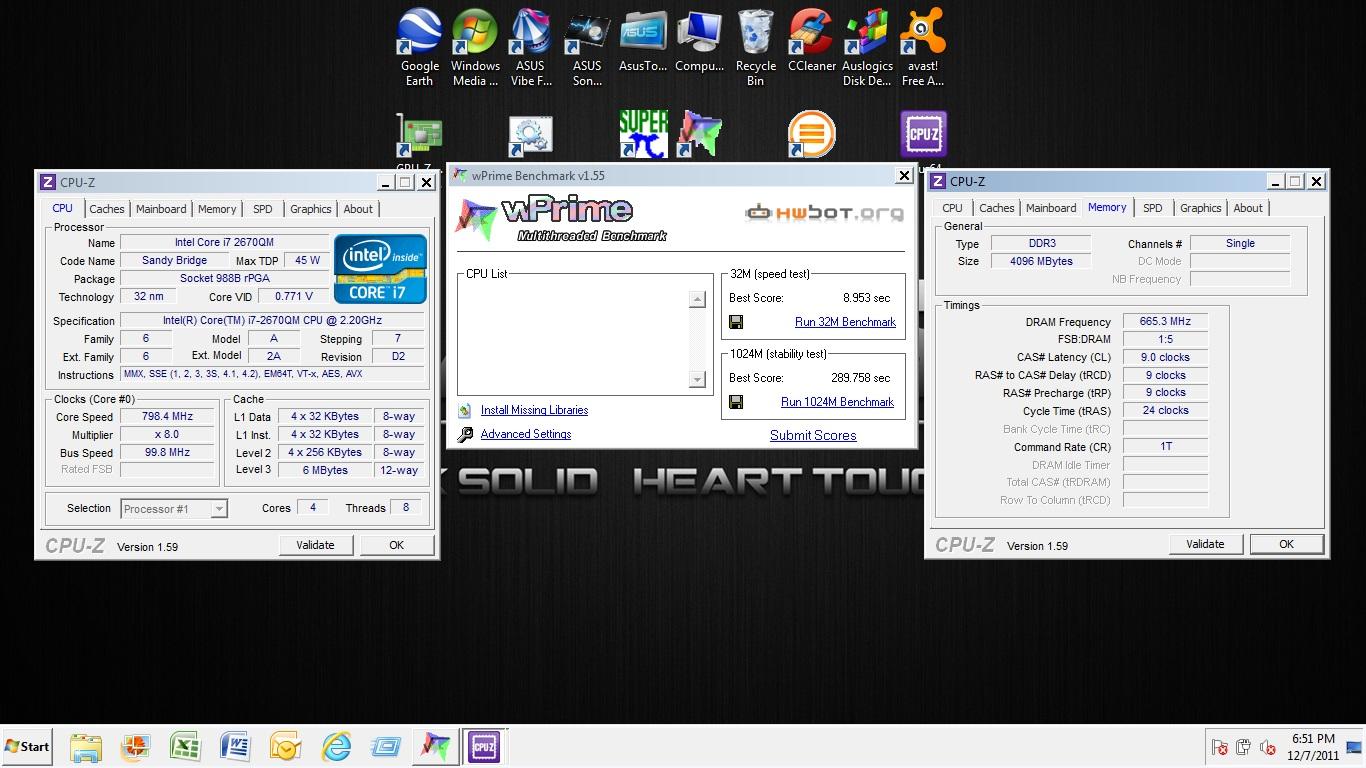Screen dimensions: 1366x768
Task: Select the DRAM Frequency value 665.3 MHz
Action: pos(1165,322)
